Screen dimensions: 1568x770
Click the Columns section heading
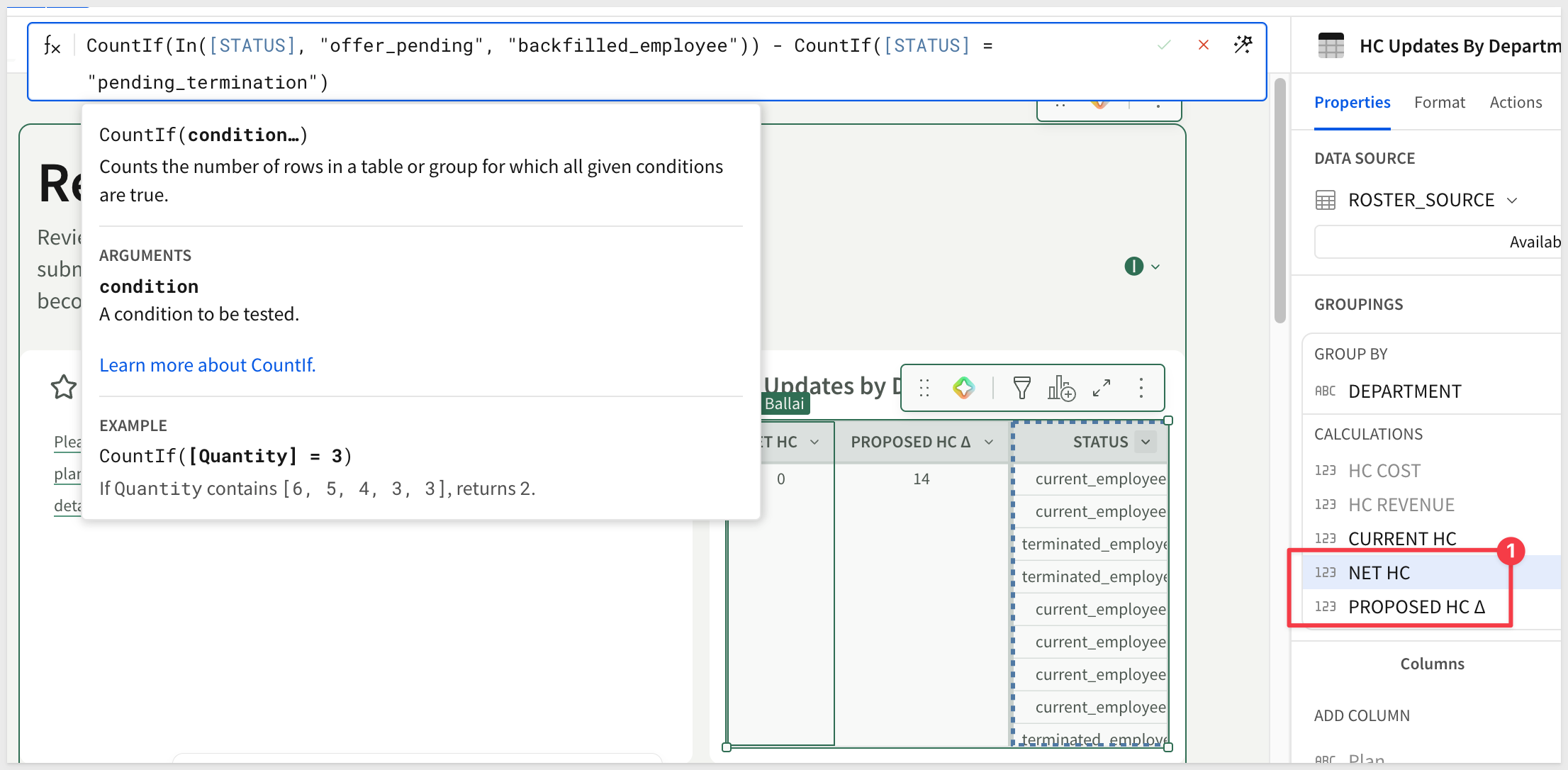[1432, 664]
